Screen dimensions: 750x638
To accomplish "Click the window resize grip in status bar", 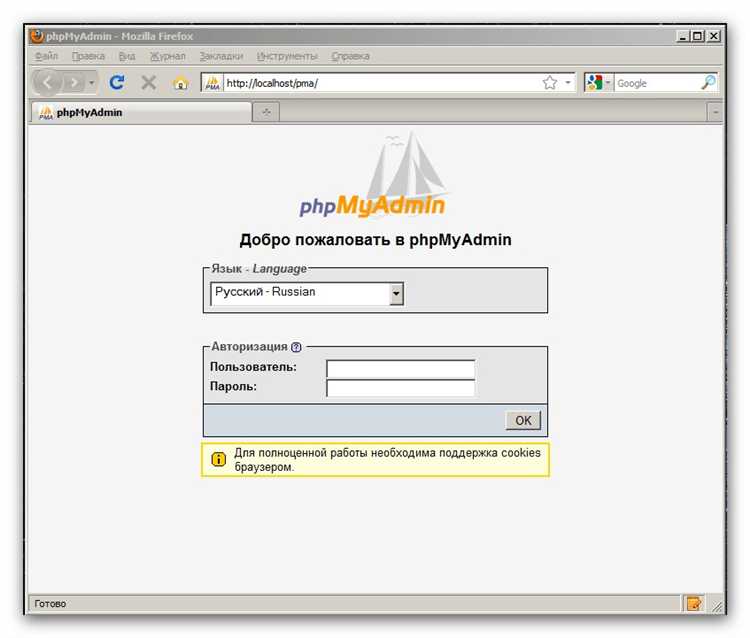I will 717,606.
